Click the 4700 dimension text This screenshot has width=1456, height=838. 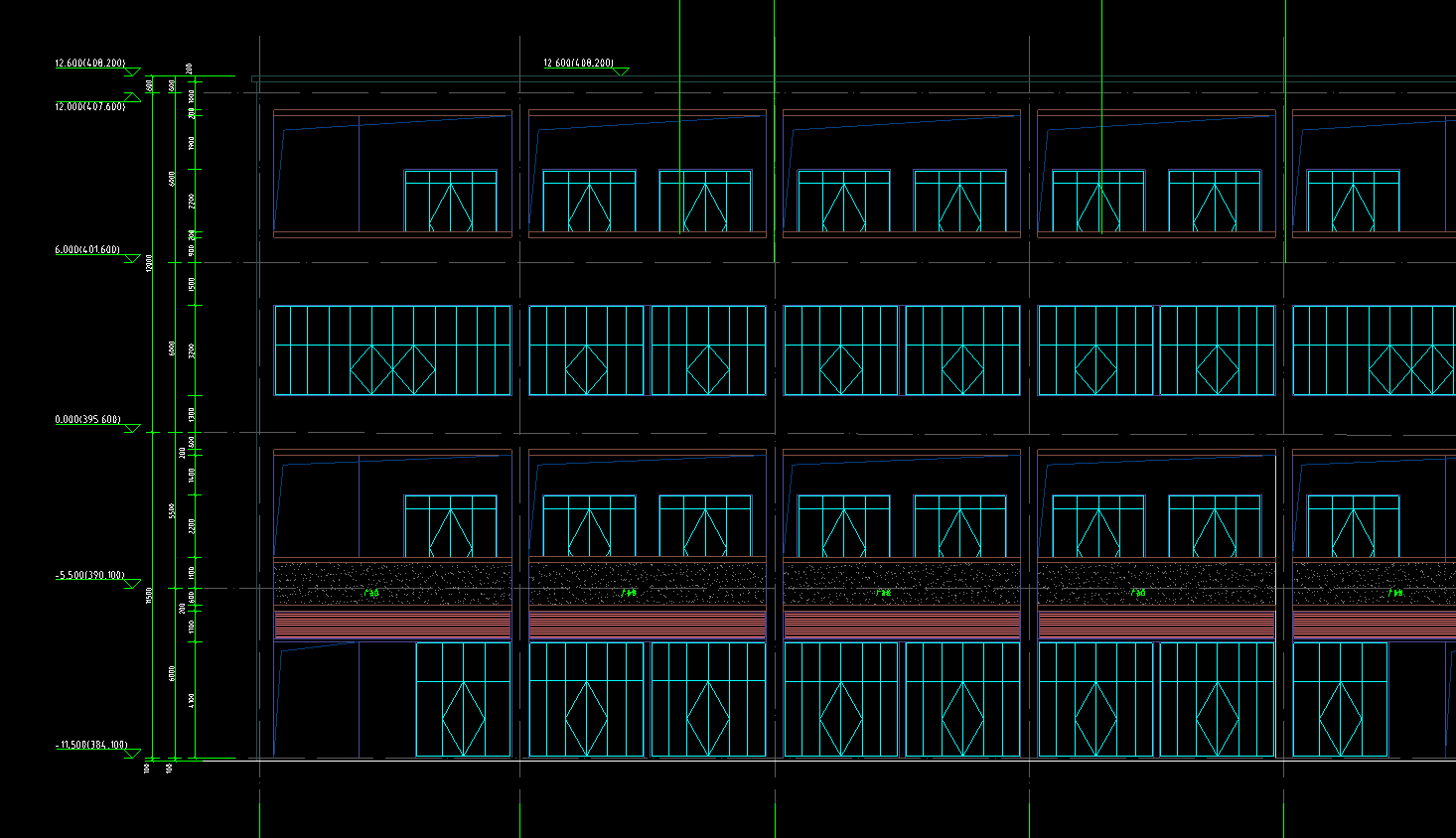(191, 701)
